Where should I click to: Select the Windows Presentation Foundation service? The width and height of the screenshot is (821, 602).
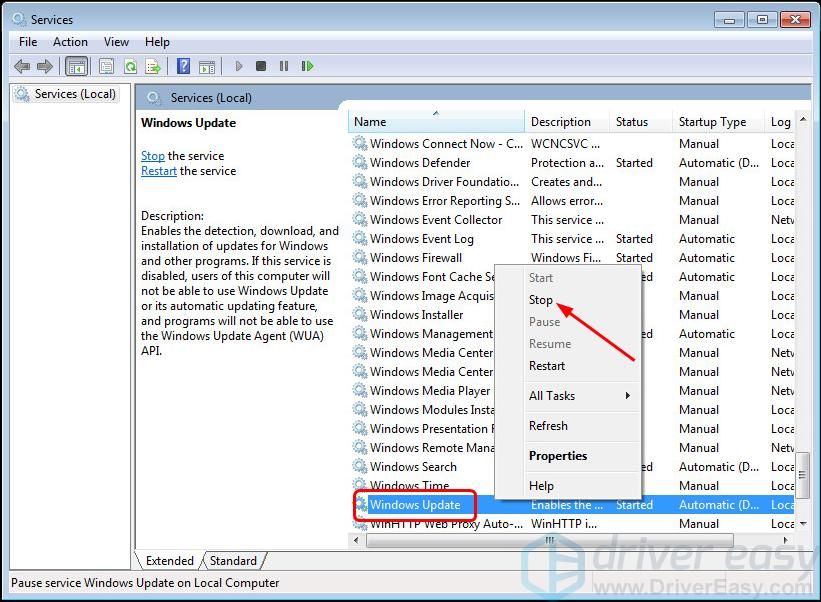click(431, 428)
